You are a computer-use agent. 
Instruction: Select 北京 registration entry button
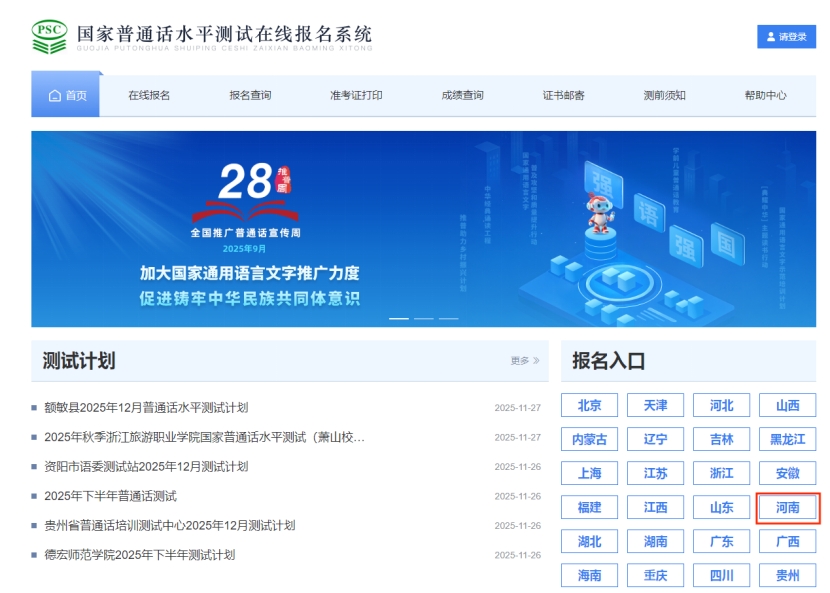pos(589,406)
